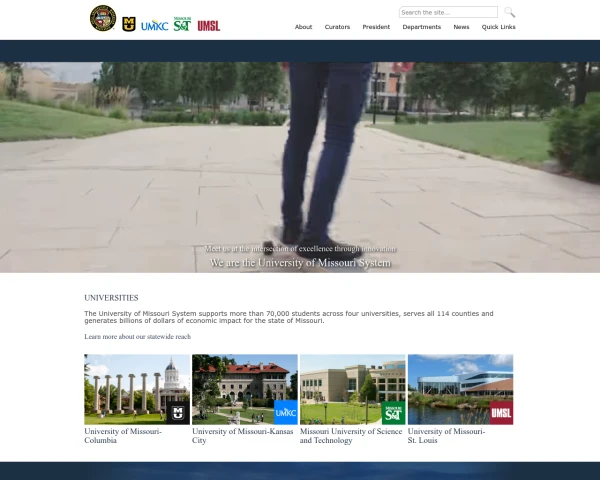Click the Science and Technology building photo
Viewport: 600px width, 480px height.
tap(352, 389)
